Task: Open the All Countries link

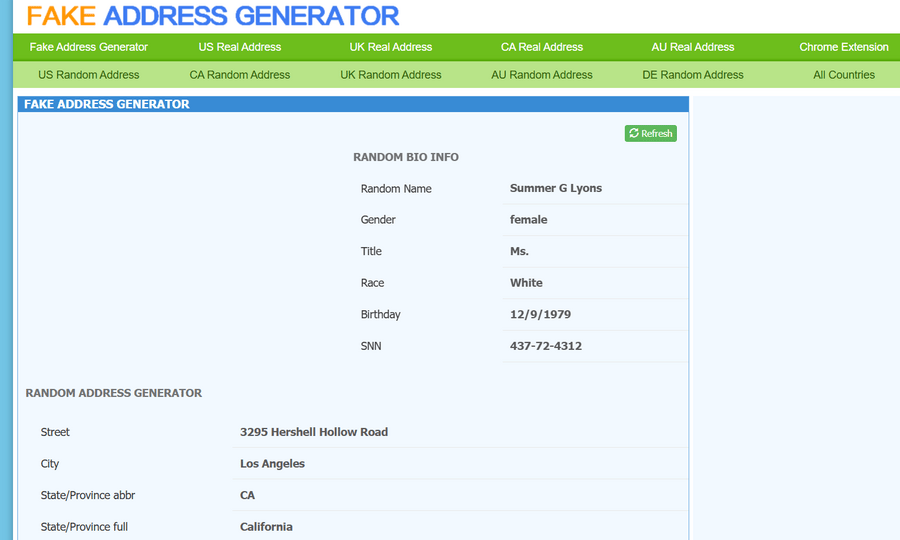Action: coord(843,75)
